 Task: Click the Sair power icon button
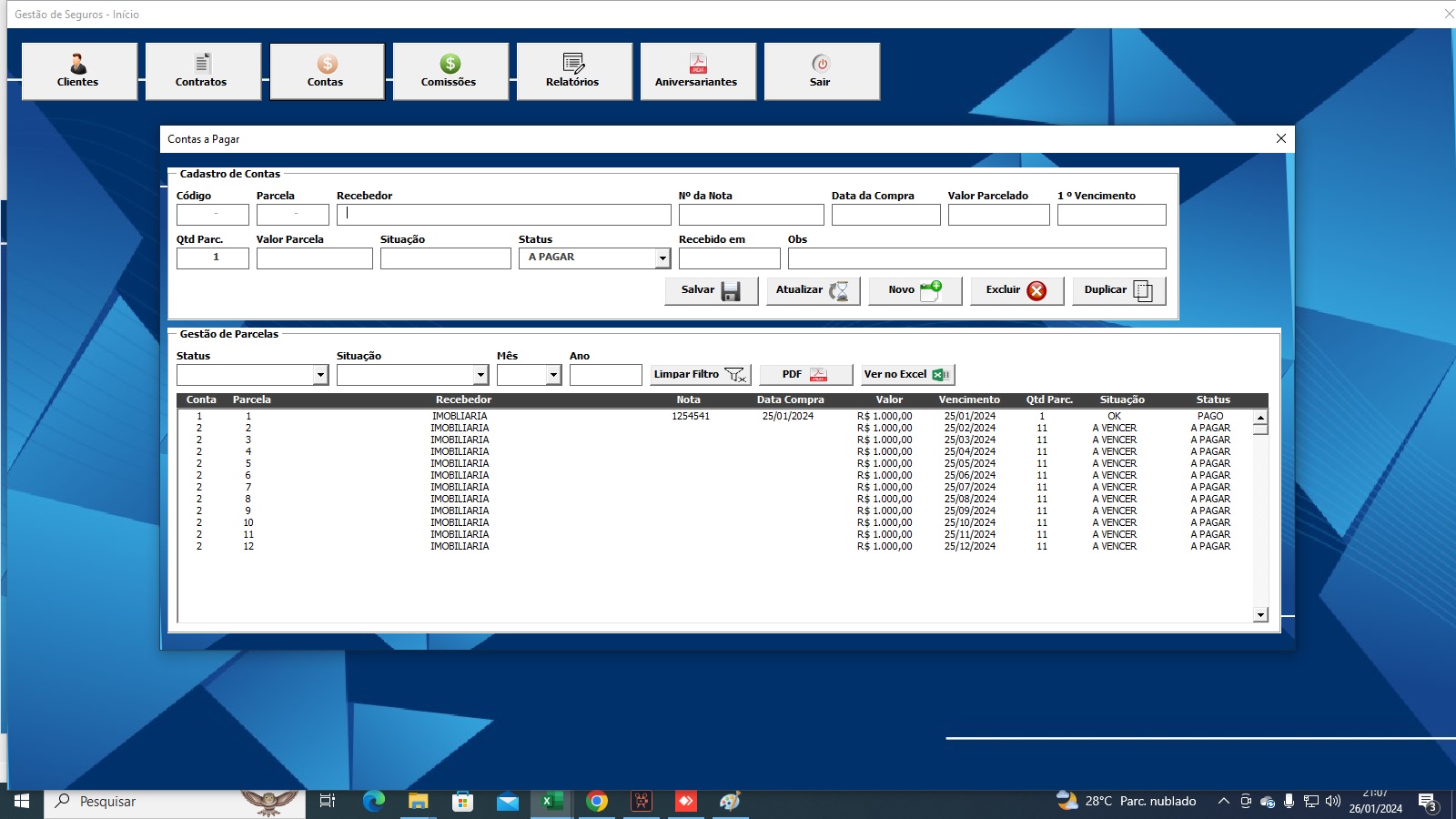click(x=822, y=71)
